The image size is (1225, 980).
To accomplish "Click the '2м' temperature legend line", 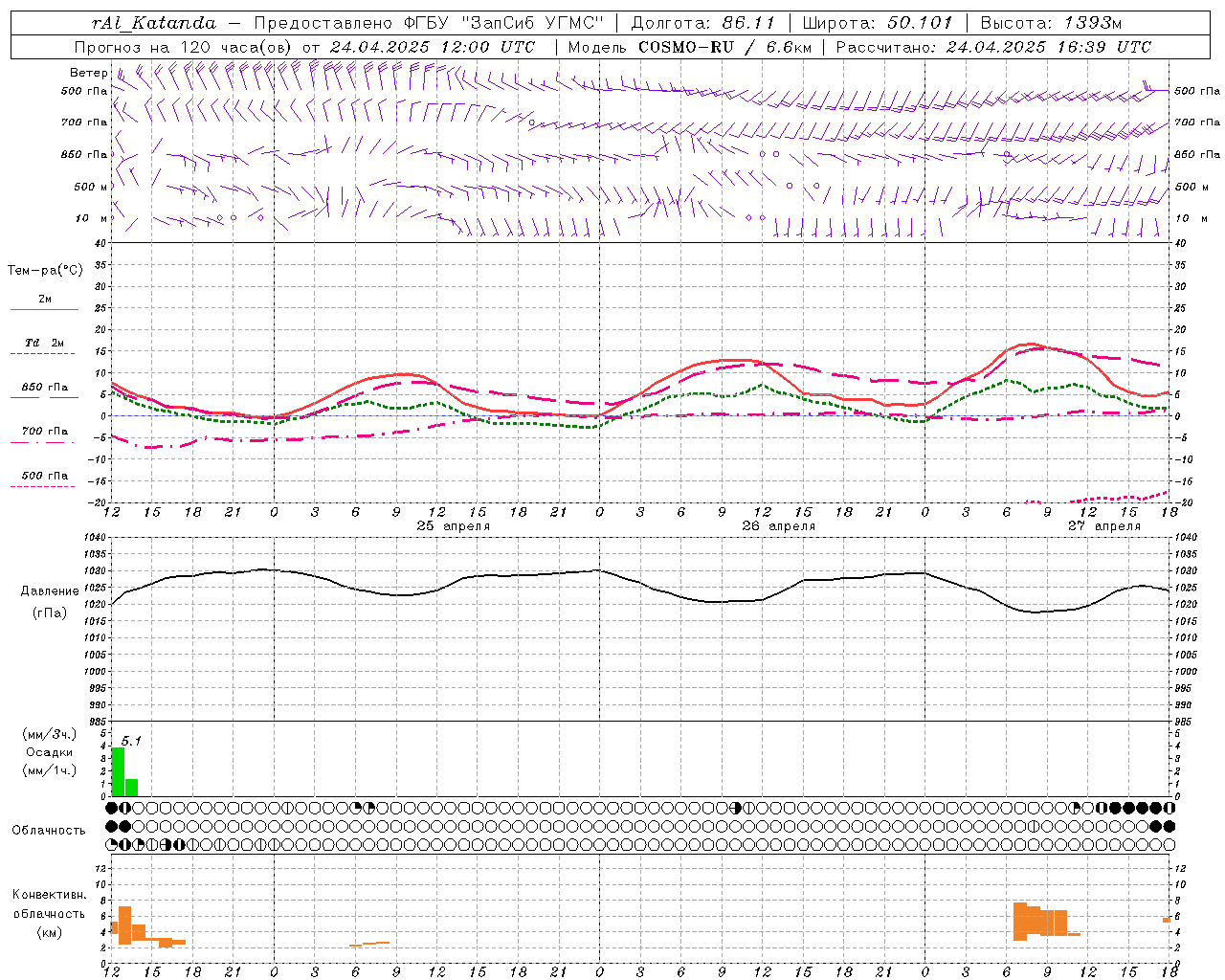I will point(44,303).
